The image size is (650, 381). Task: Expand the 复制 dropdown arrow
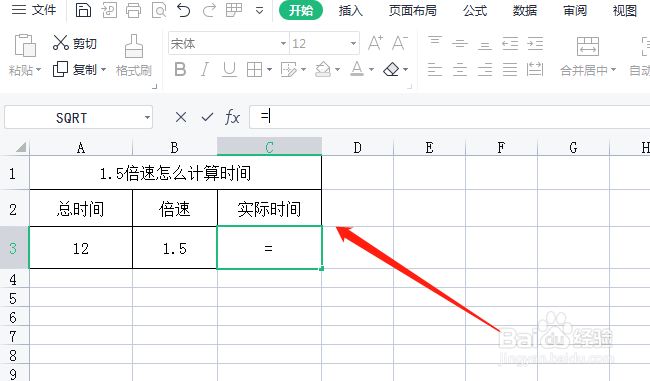tap(103, 69)
